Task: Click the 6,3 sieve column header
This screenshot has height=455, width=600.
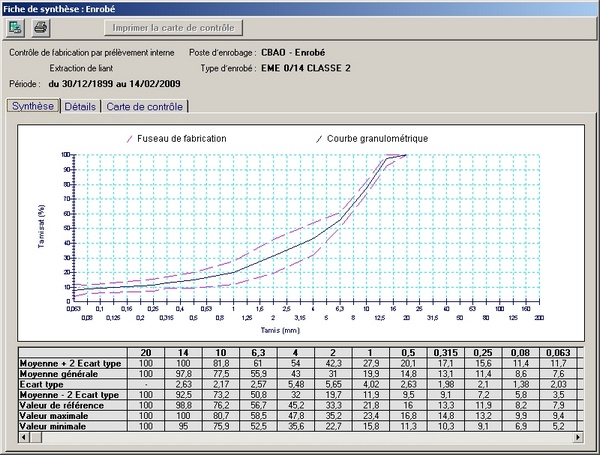Action: coord(257,352)
